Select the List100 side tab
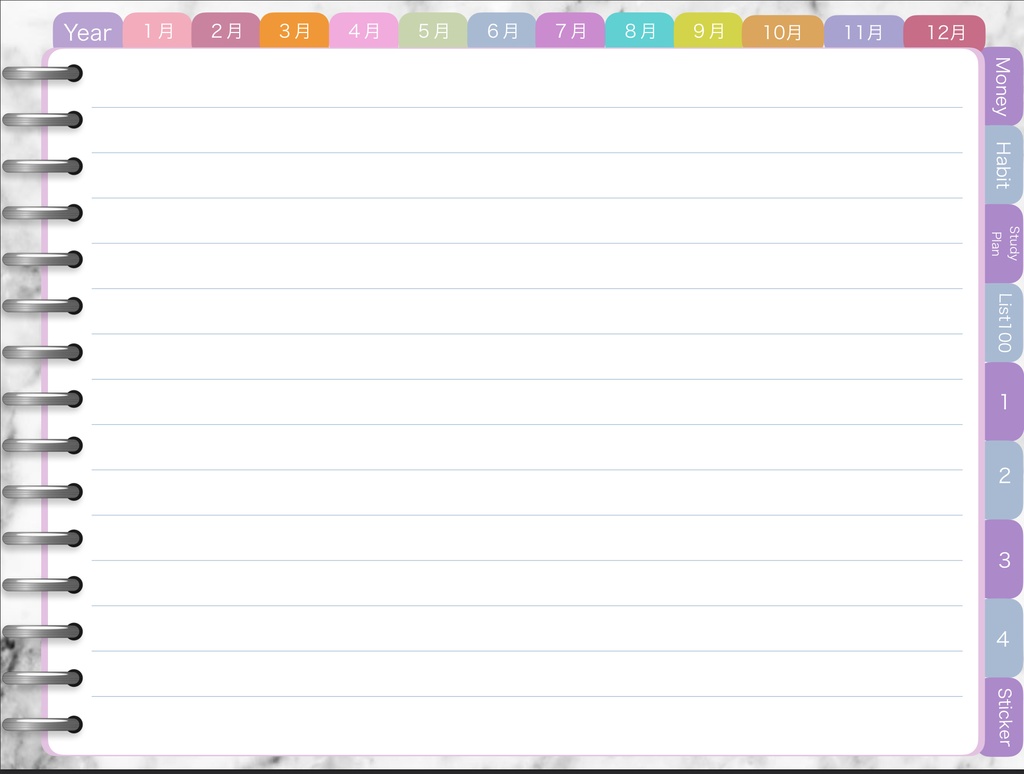Image resolution: width=1024 pixels, height=774 pixels. (1003, 323)
